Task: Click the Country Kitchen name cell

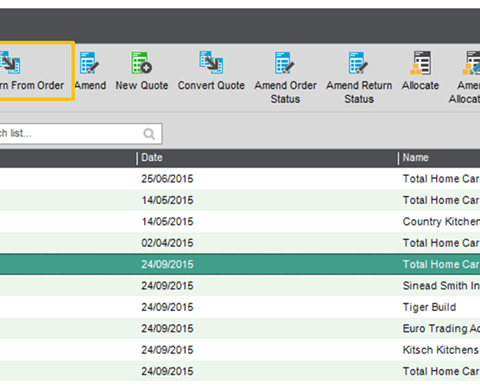Action: click(x=441, y=221)
